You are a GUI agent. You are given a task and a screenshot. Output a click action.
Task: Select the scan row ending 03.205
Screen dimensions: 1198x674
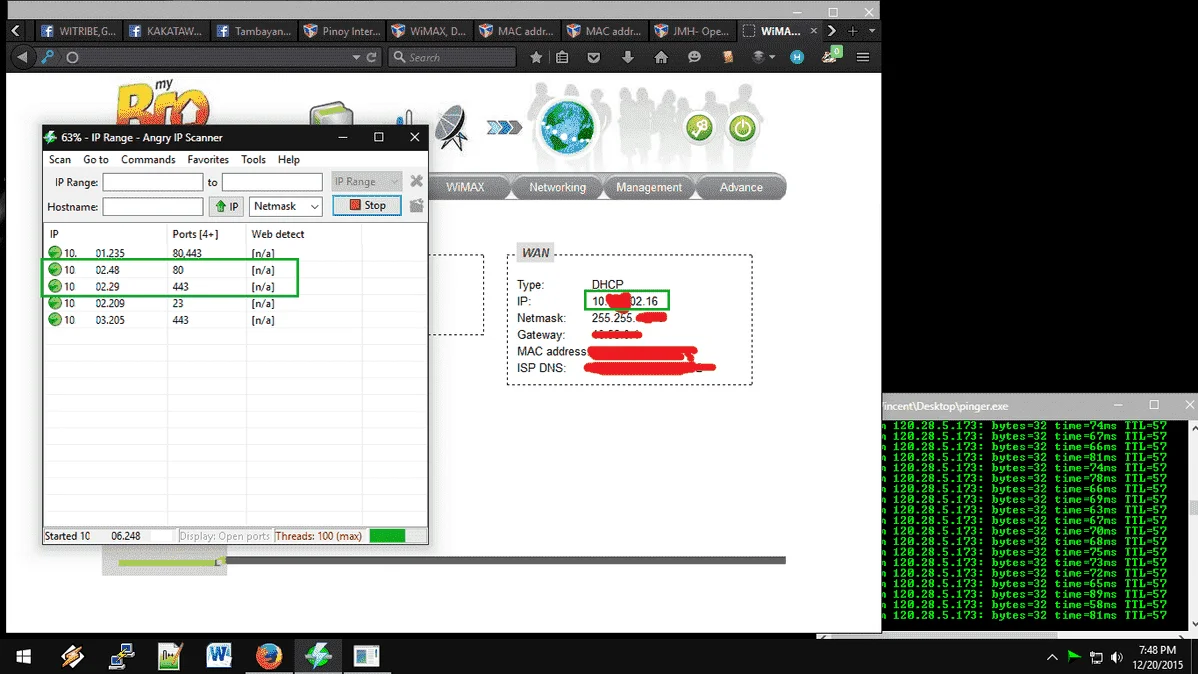(x=235, y=320)
